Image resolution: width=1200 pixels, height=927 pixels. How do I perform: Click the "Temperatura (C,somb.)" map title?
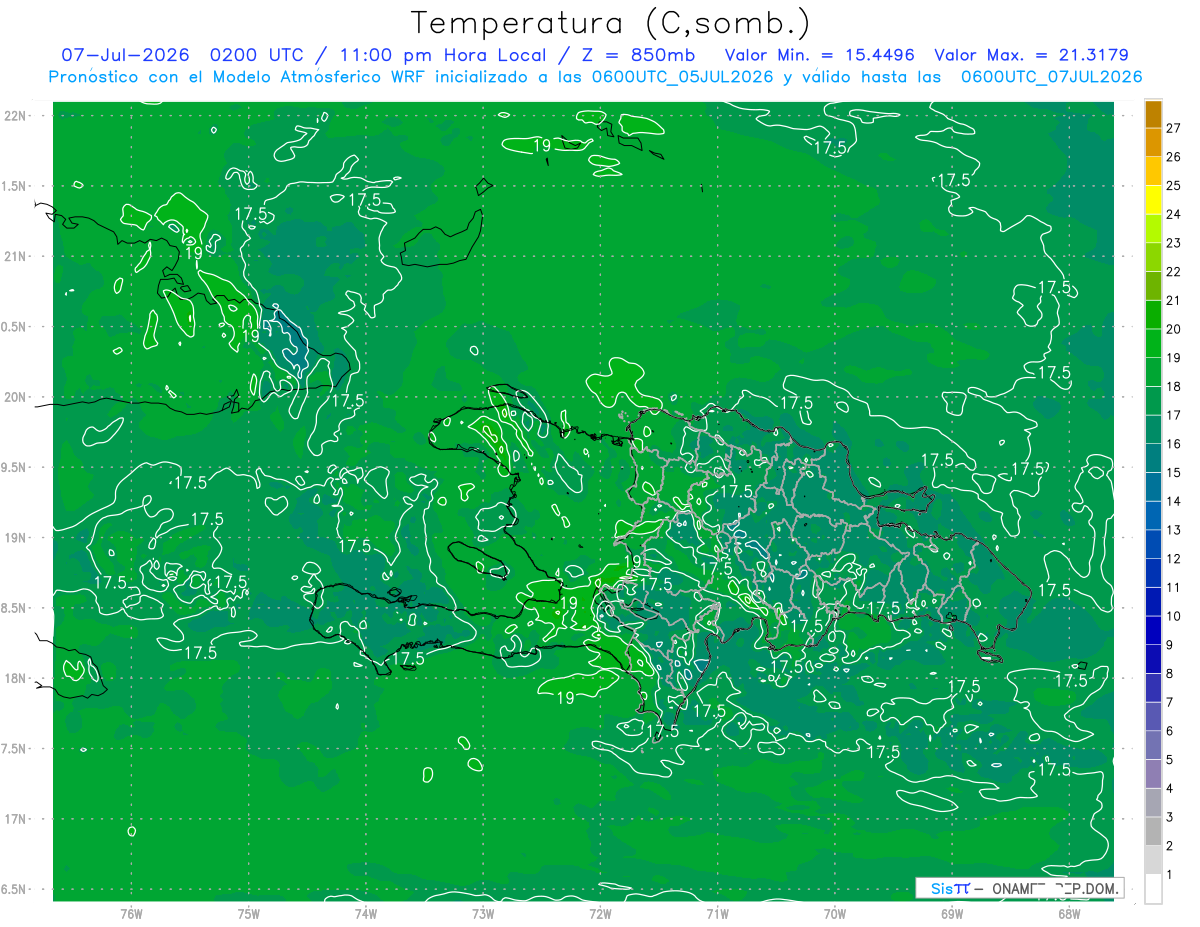coord(611,23)
